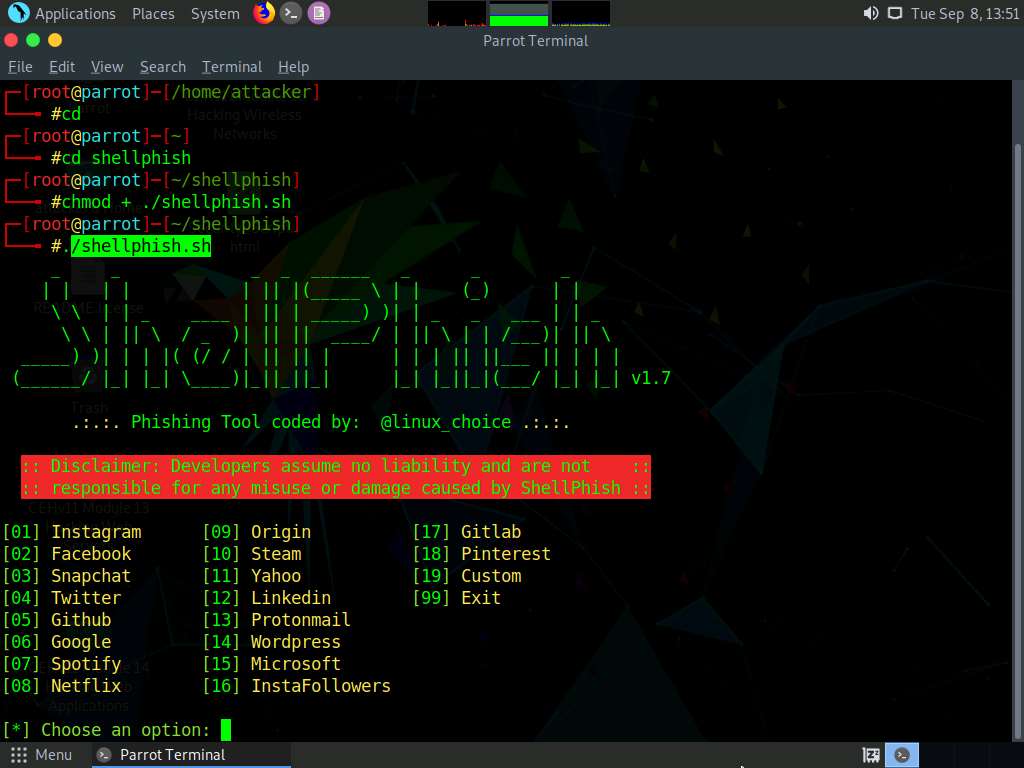Screen dimensions: 1024x768
Task: Open the File menu
Action: point(20,67)
